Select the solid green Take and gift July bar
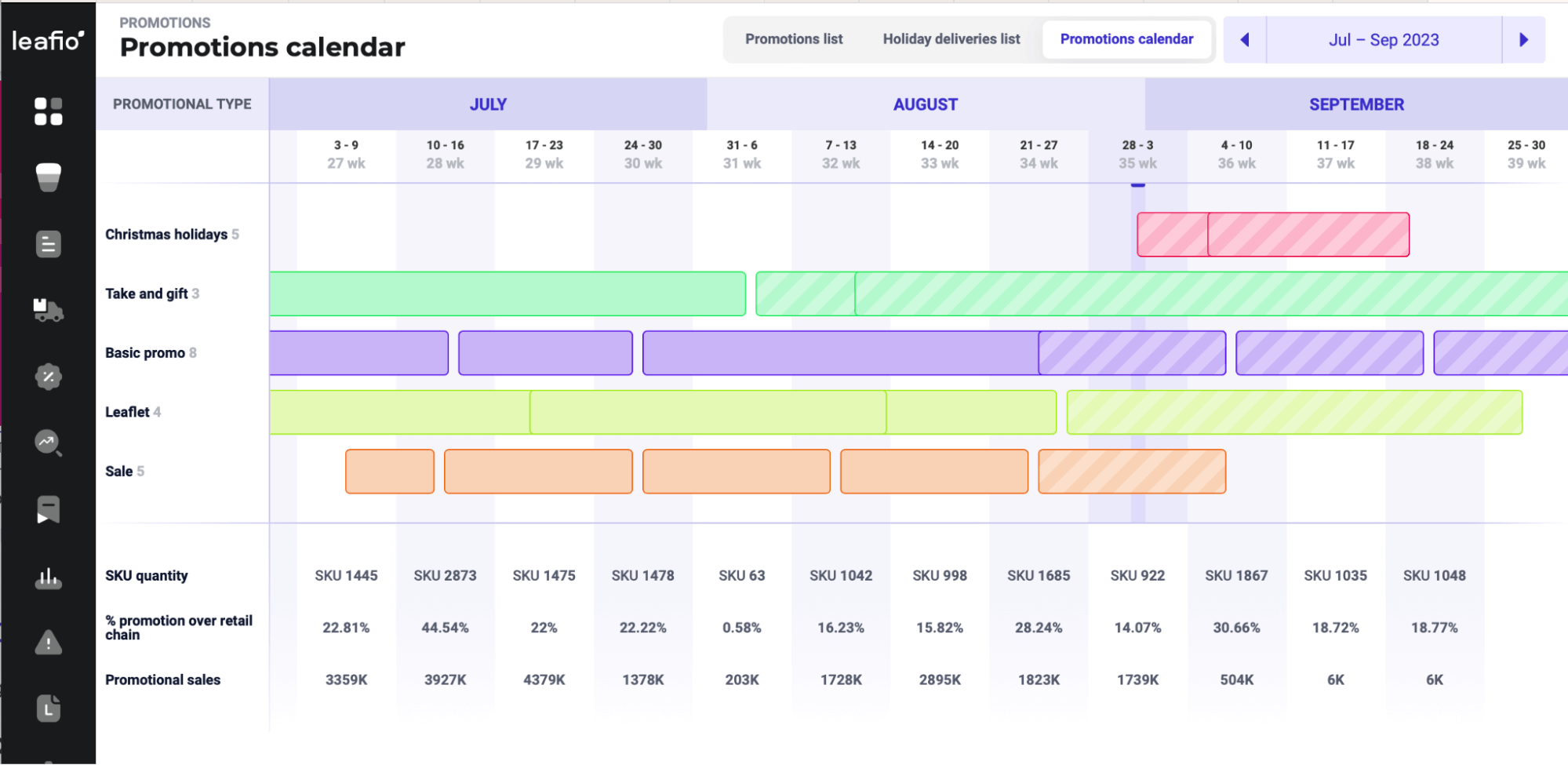The height and width of the screenshot is (765, 1568). point(508,294)
